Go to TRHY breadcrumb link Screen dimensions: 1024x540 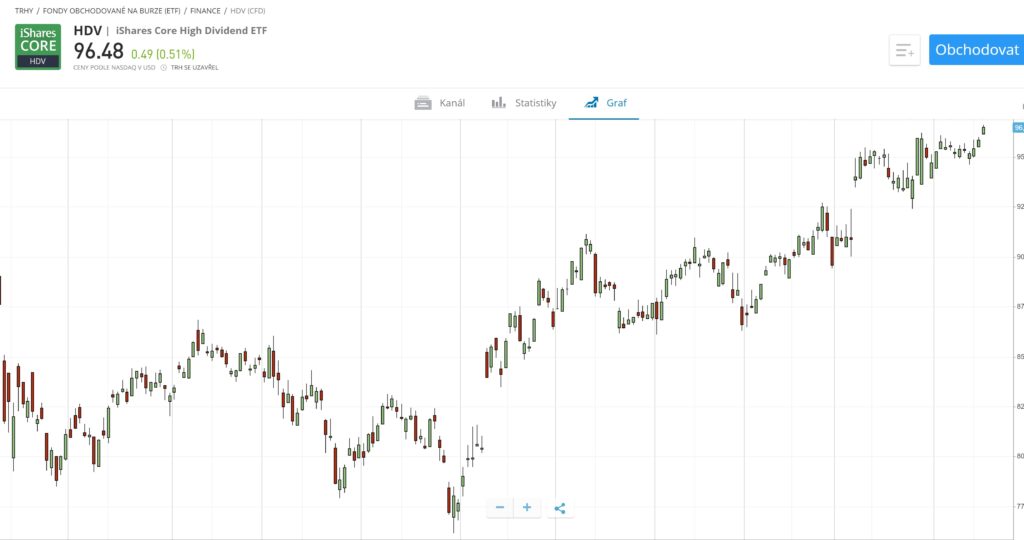pos(24,10)
